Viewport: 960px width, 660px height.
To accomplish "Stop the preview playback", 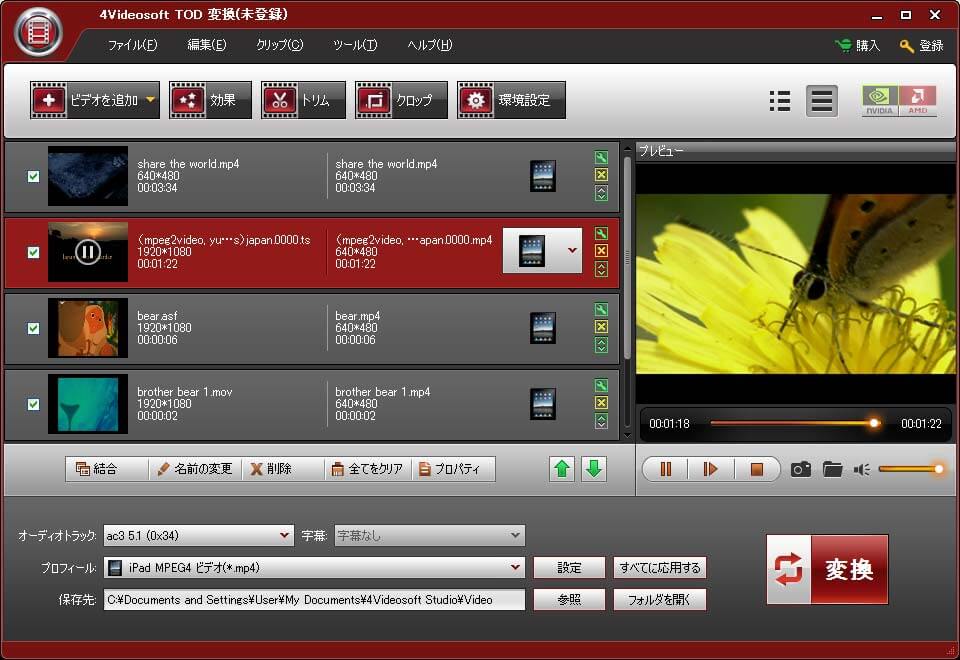I will click(x=757, y=470).
